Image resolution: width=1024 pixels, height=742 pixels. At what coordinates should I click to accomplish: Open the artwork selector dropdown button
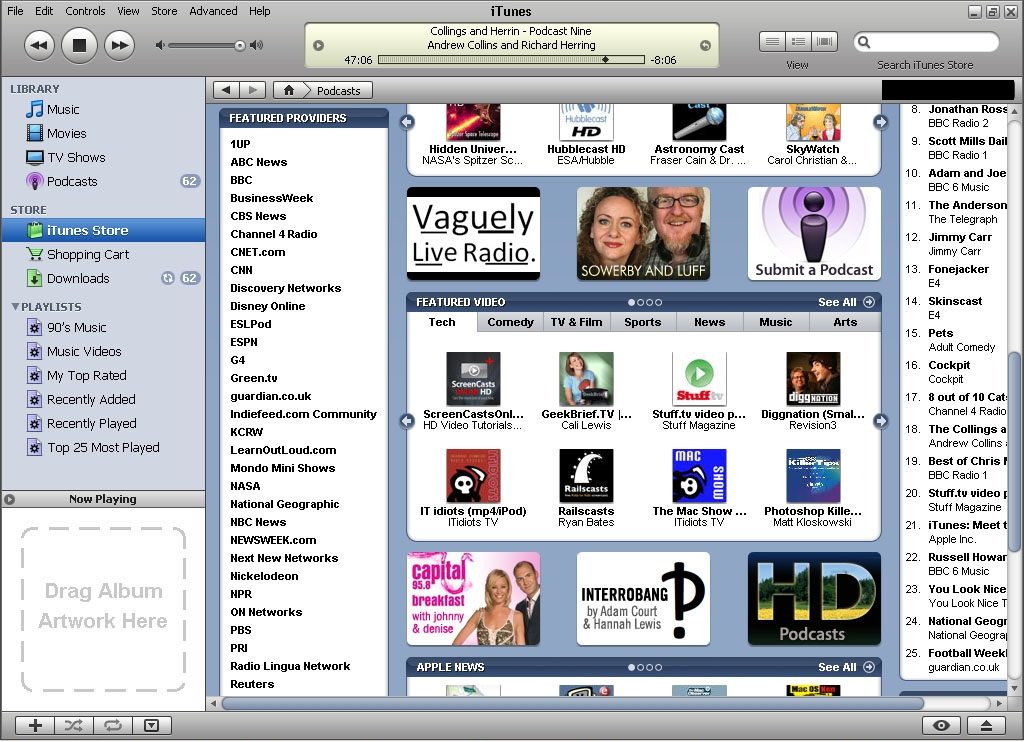152,725
